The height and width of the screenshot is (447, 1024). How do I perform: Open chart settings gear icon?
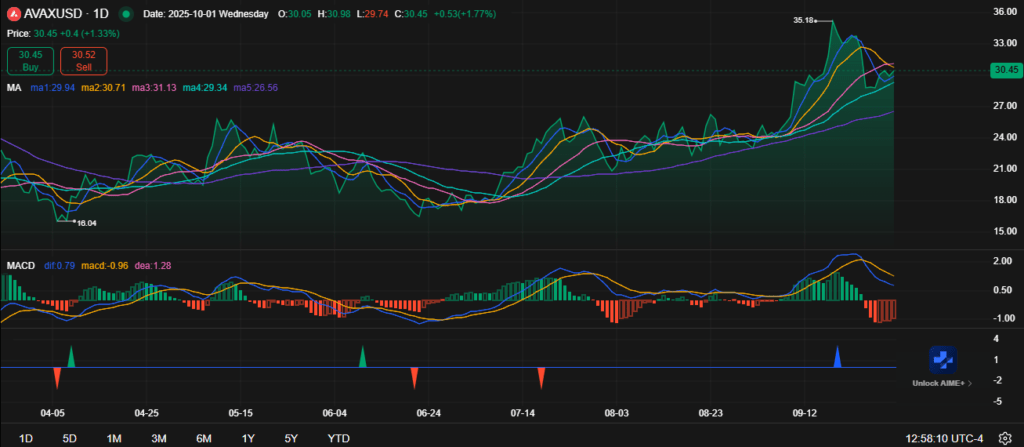coord(1004,438)
